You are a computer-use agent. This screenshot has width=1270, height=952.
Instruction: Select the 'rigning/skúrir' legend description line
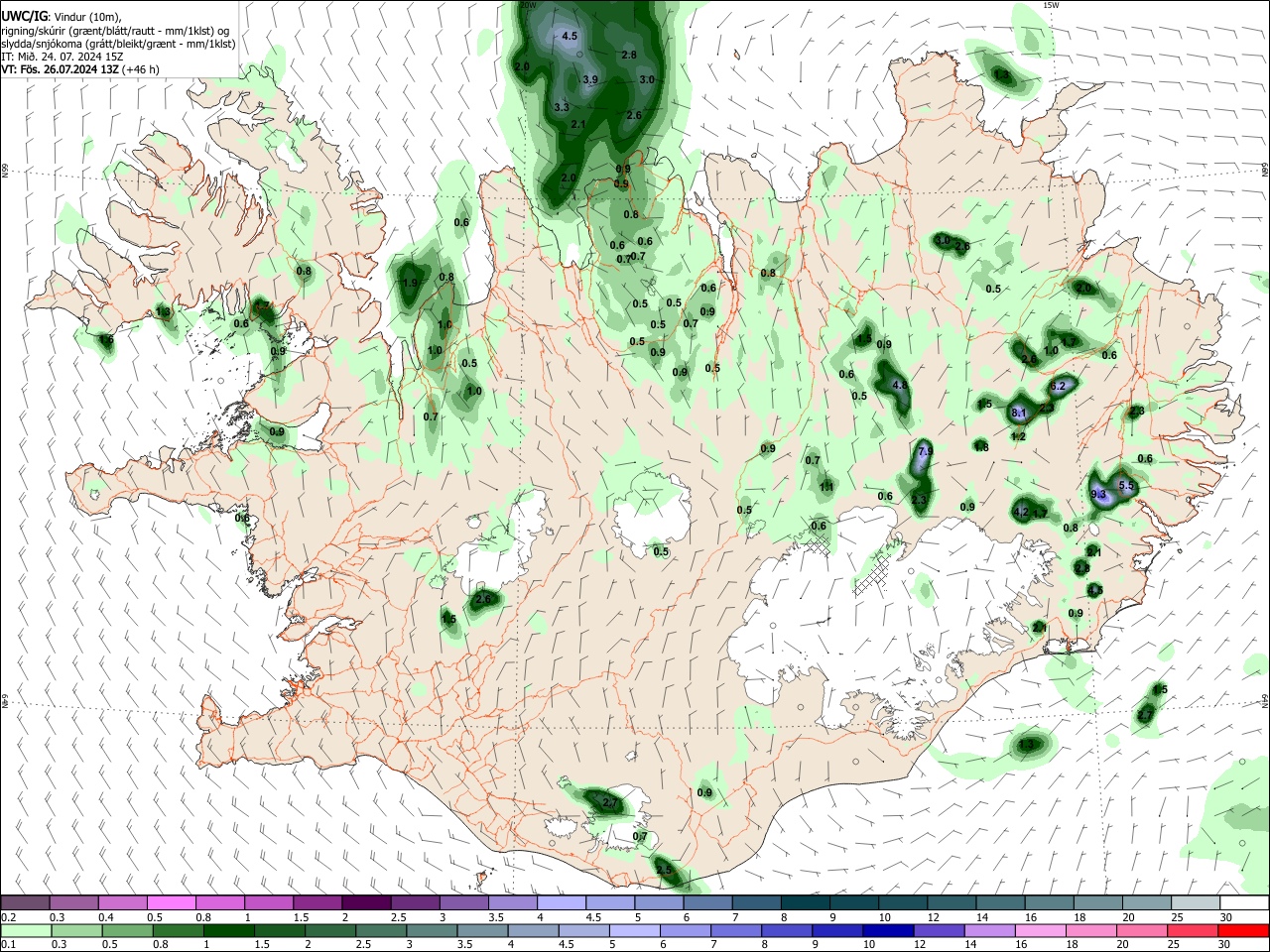(115, 30)
